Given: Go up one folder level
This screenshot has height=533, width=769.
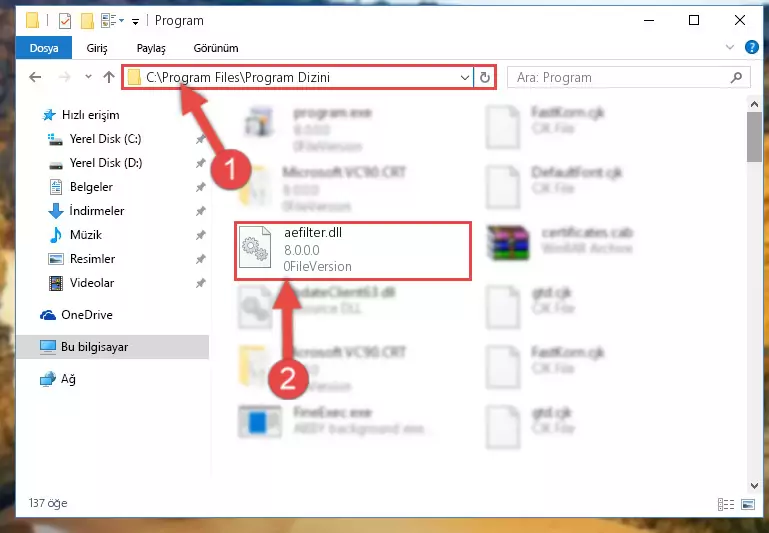Looking at the screenshot, I should tap(109, 77).
